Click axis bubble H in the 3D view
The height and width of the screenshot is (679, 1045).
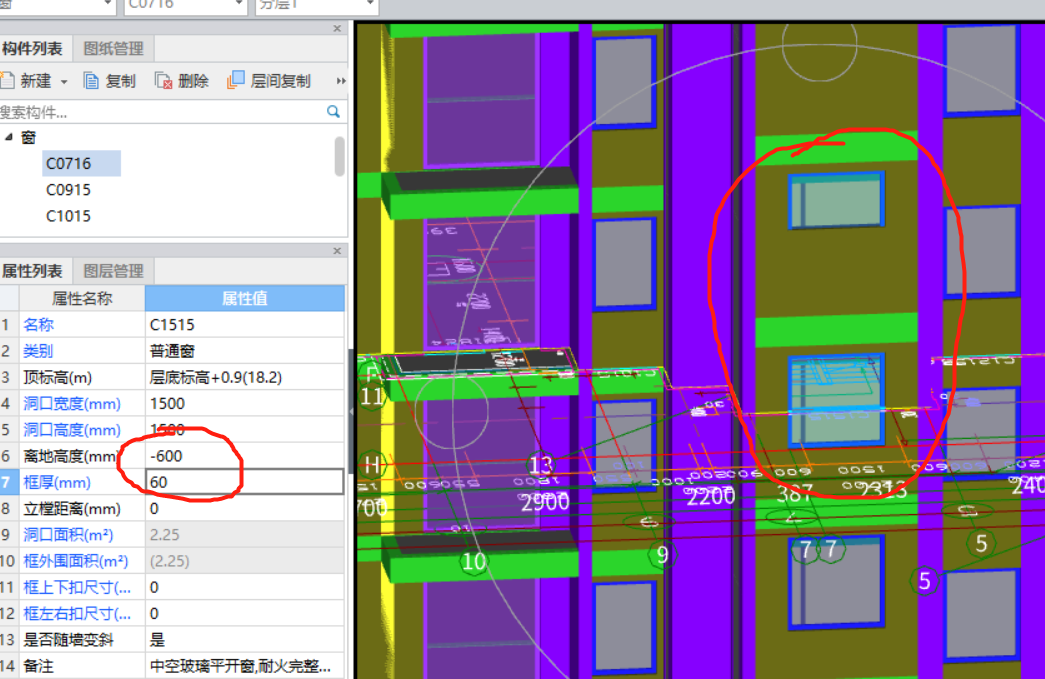372,464
